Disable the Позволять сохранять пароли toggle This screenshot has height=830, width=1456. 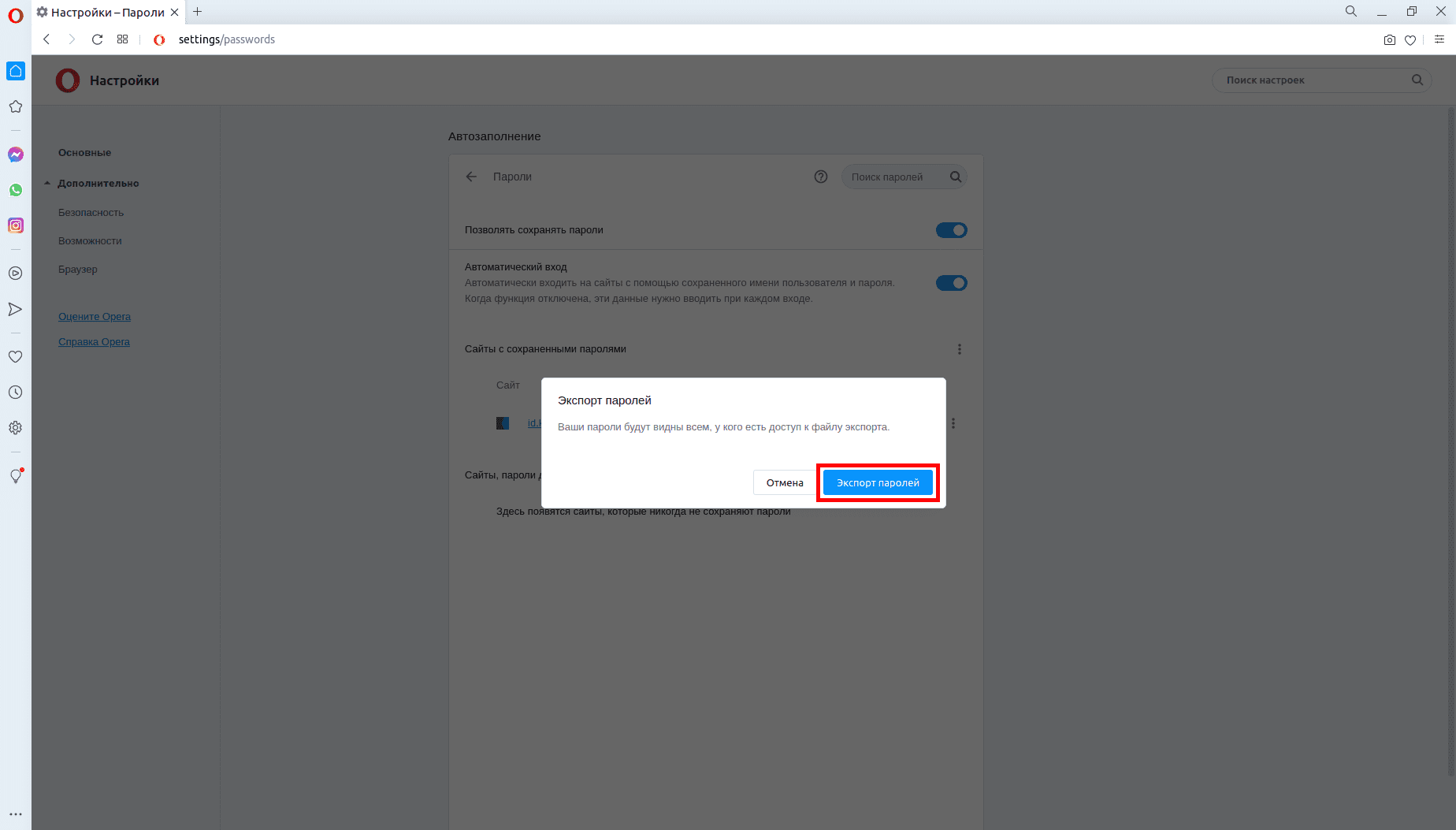tap(951, 230)
